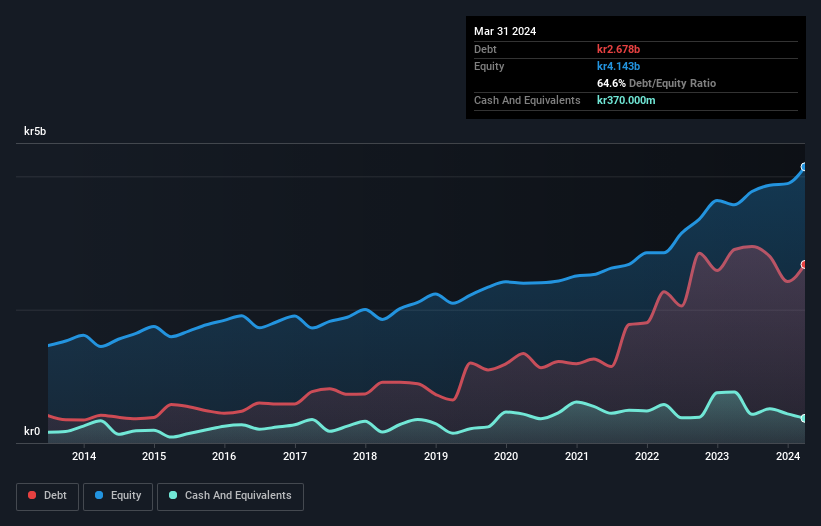
Task: Click the 2014 x-axis label
Action: [84, 456]
